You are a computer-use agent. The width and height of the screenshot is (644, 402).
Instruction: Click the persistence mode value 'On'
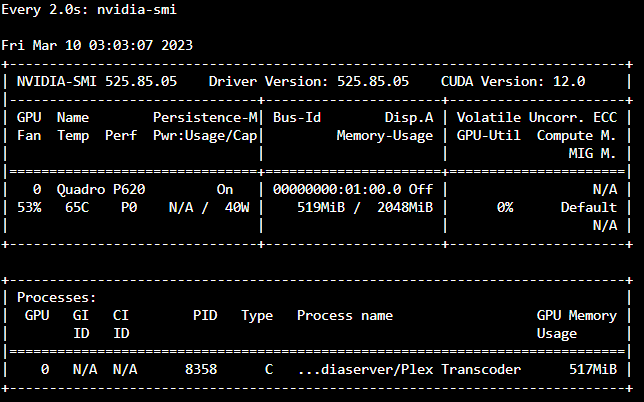(x=225, y=190)
